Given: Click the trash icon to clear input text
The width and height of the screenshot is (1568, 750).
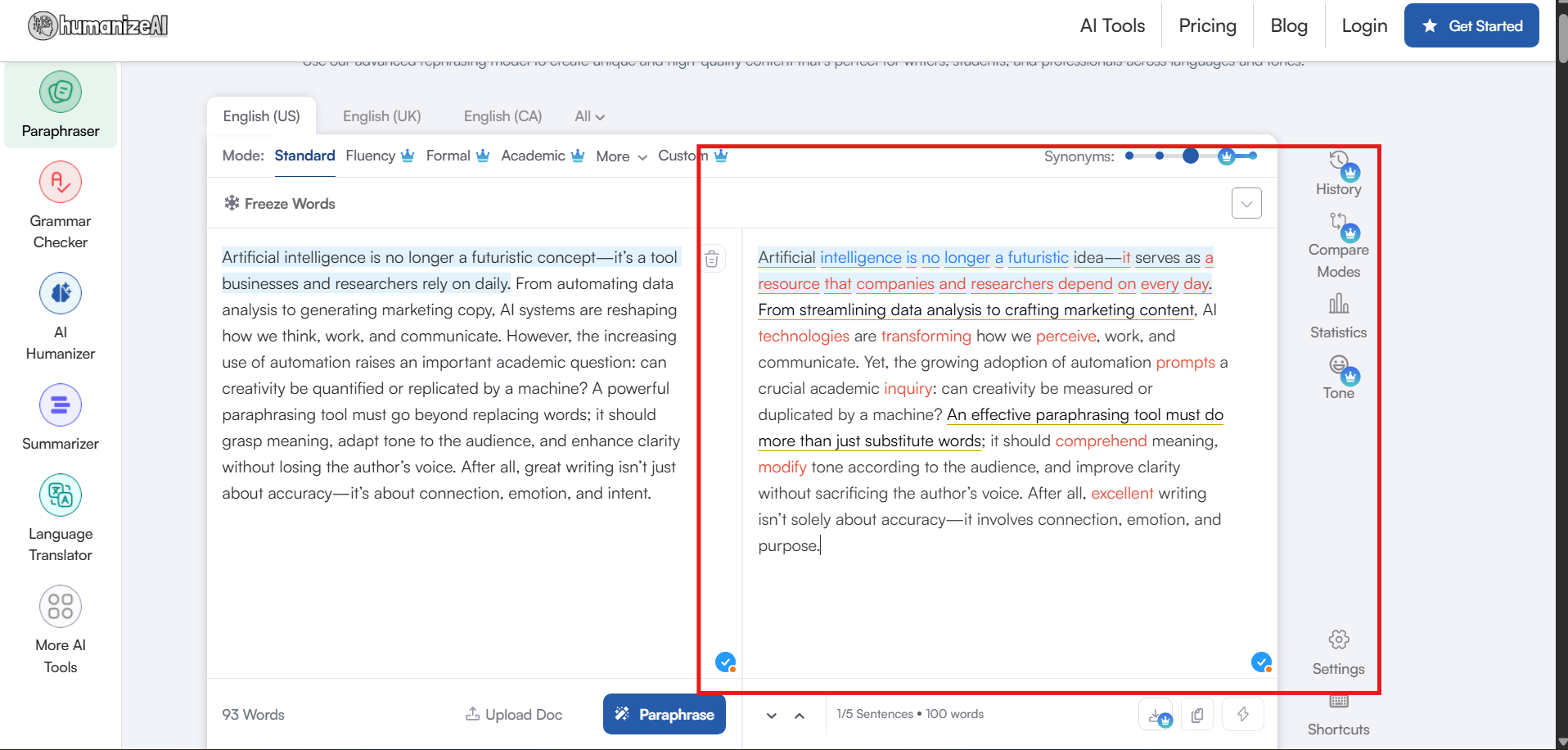Looking at the screenshot, I should coord(712,260).
